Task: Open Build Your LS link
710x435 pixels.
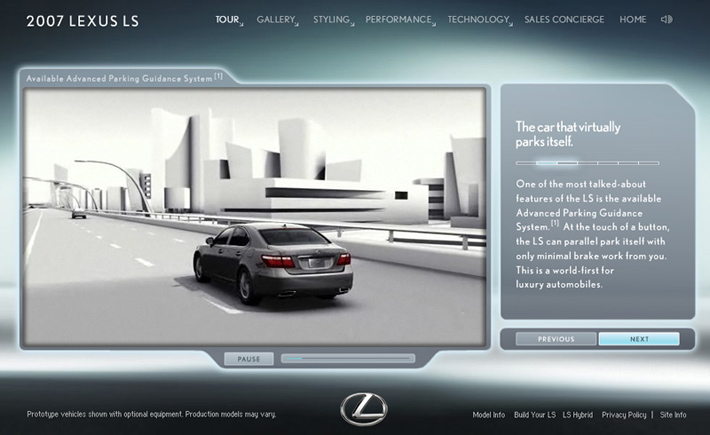Action: pos(535,415)
